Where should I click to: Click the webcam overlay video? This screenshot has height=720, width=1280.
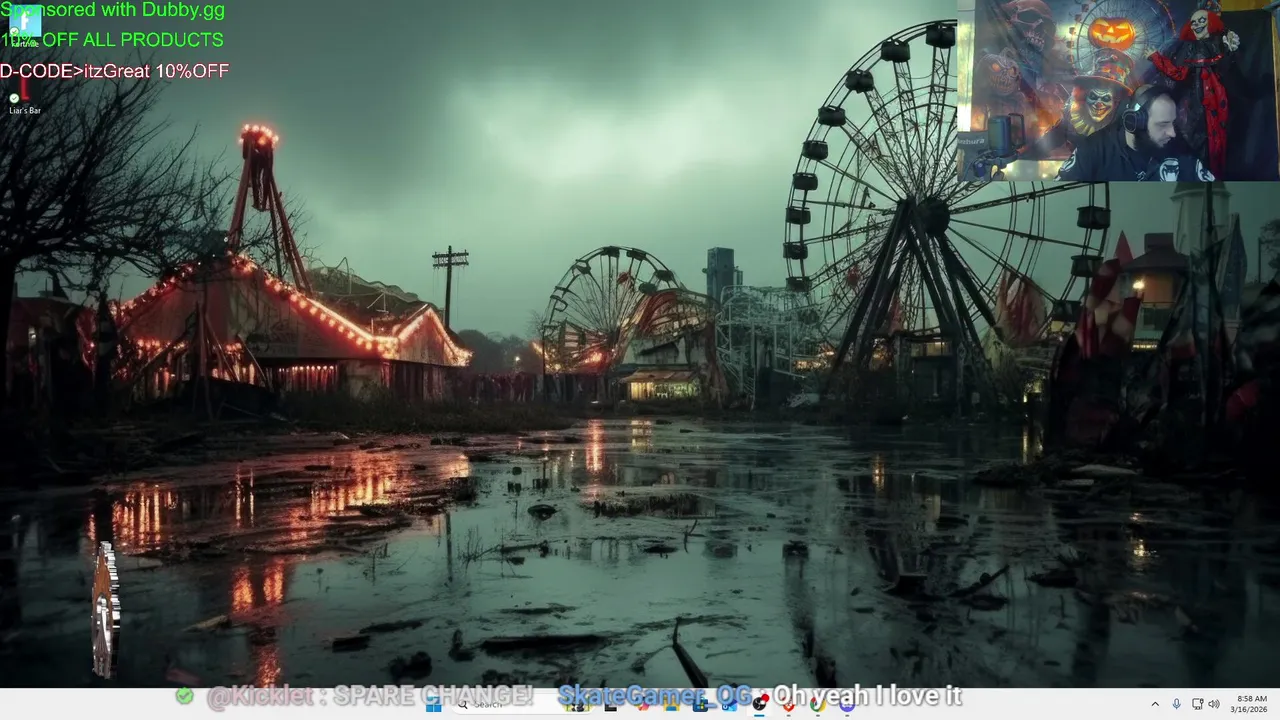[x=1118, y=90]
